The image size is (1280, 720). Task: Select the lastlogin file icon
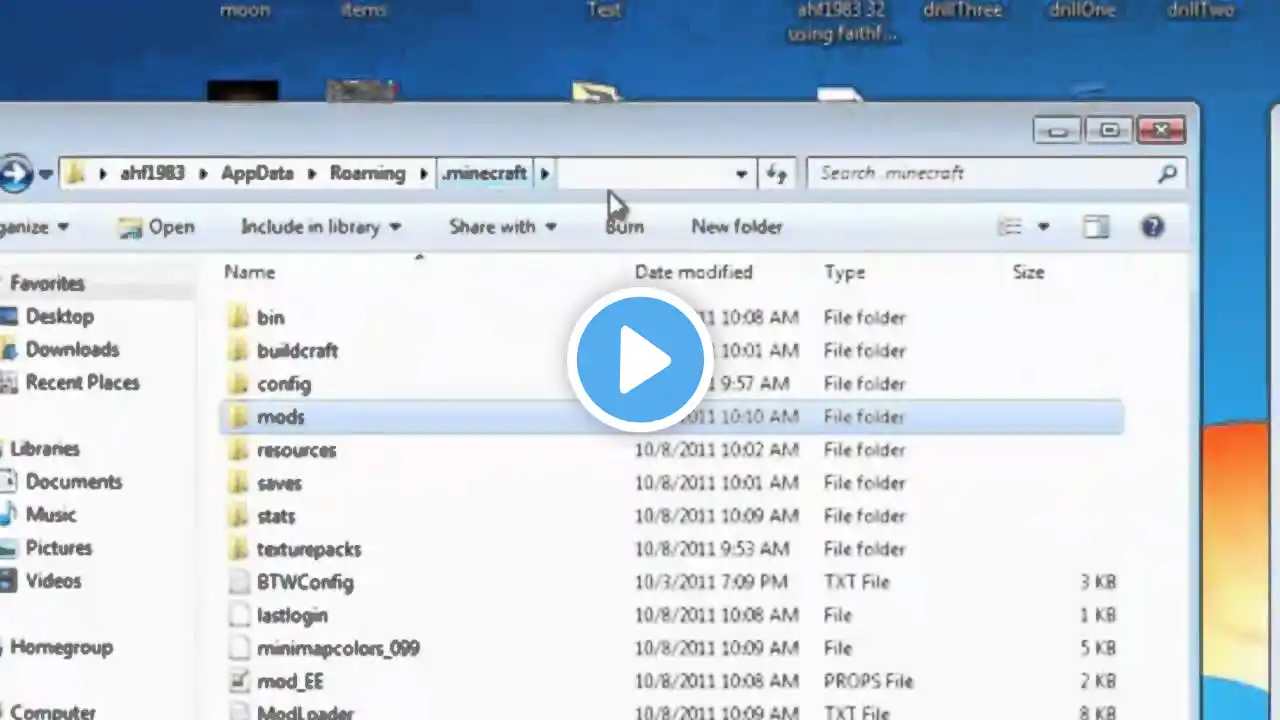pyautogui.click(x=238, y=615)
